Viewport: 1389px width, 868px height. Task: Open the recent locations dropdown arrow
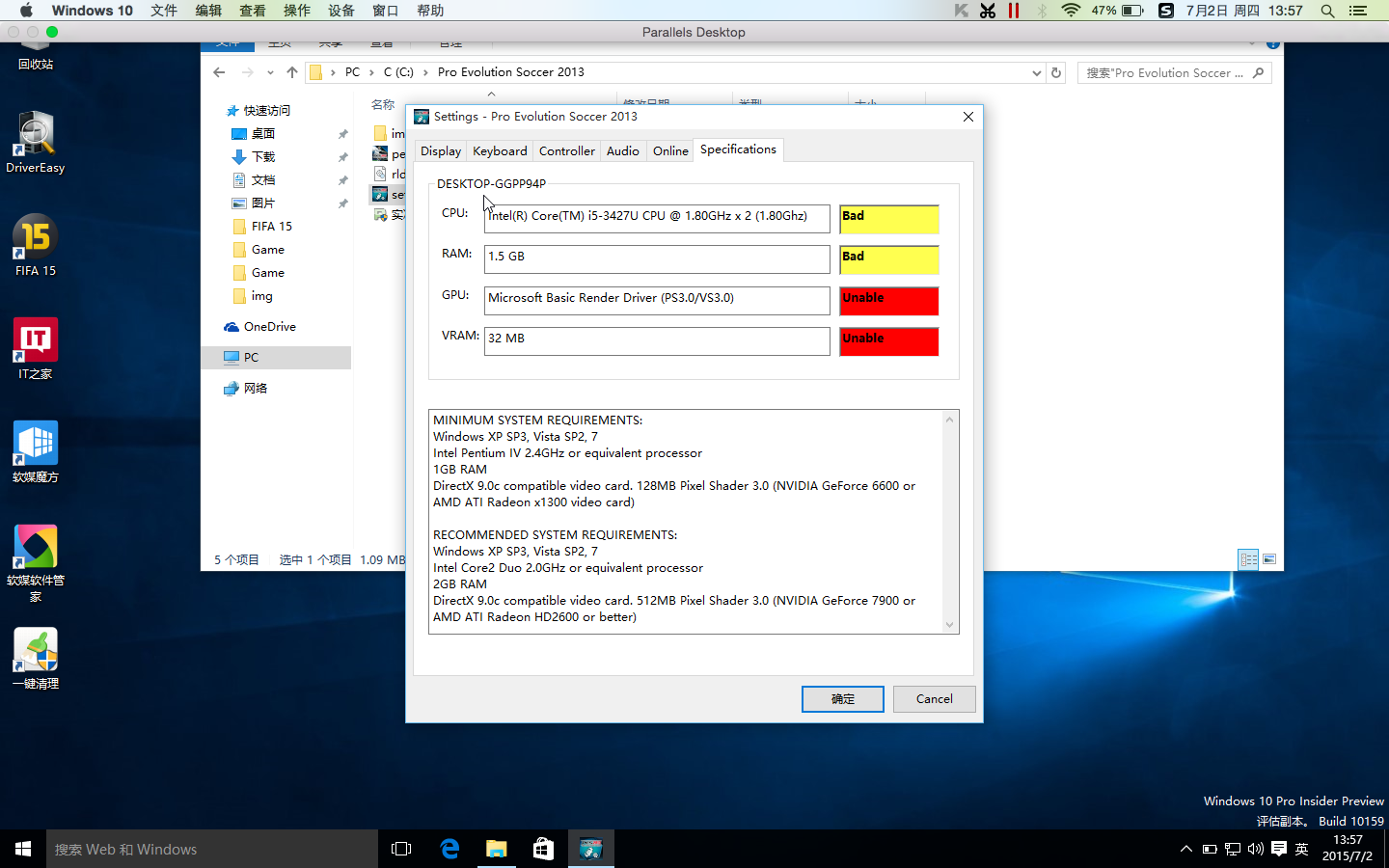coord(270,72)
